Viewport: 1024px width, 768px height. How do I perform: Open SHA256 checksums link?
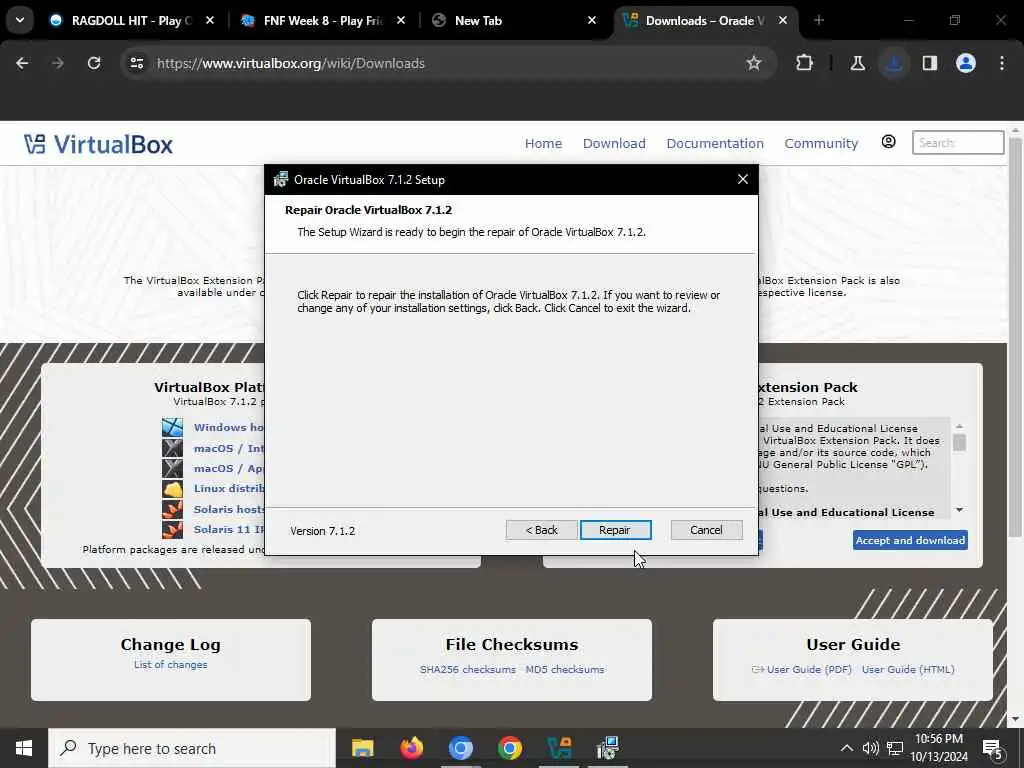point(468,669)
